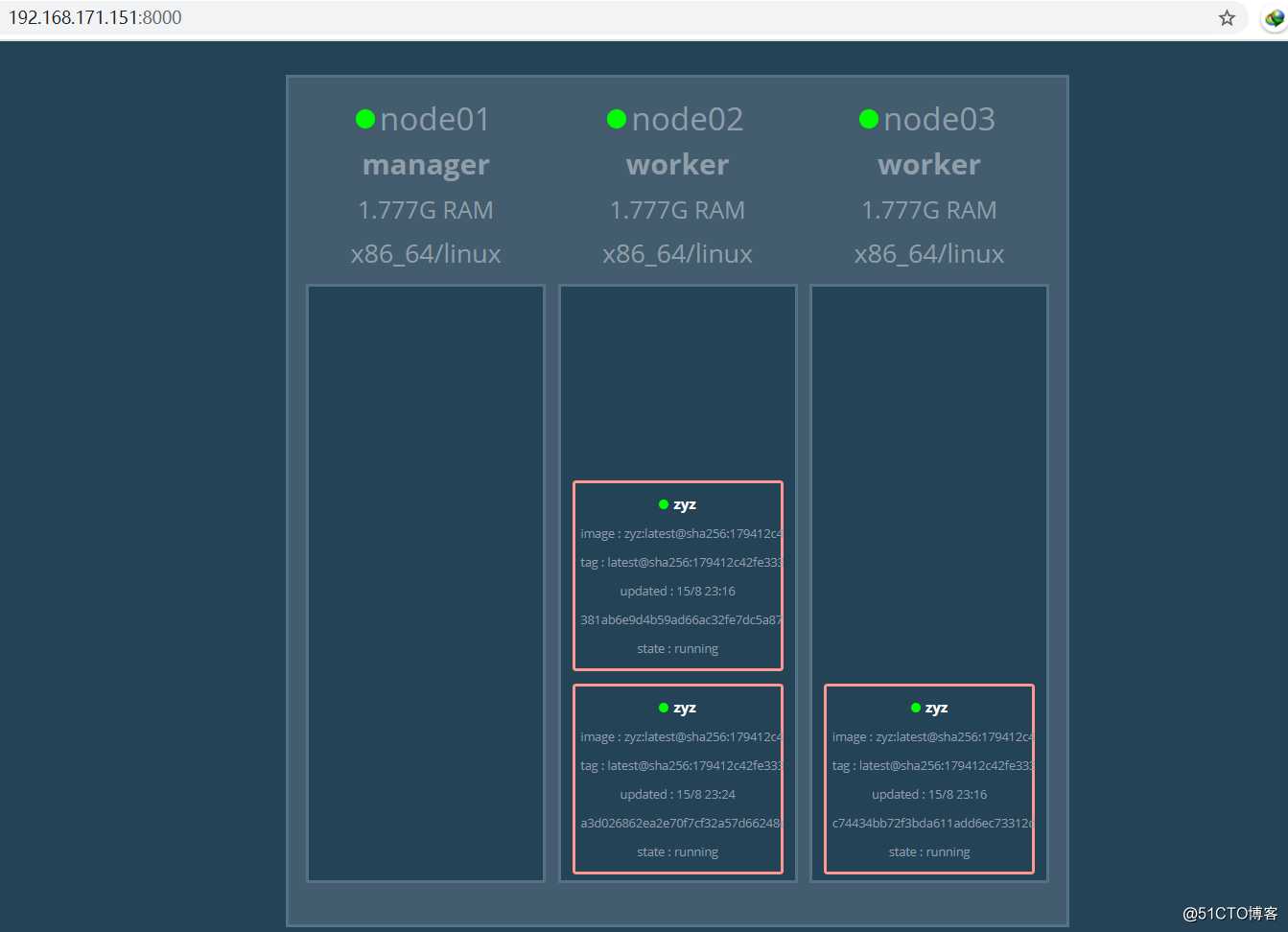Click the manager role label under node01
This screenshot has width=1288, height=932.
(426, 165)
